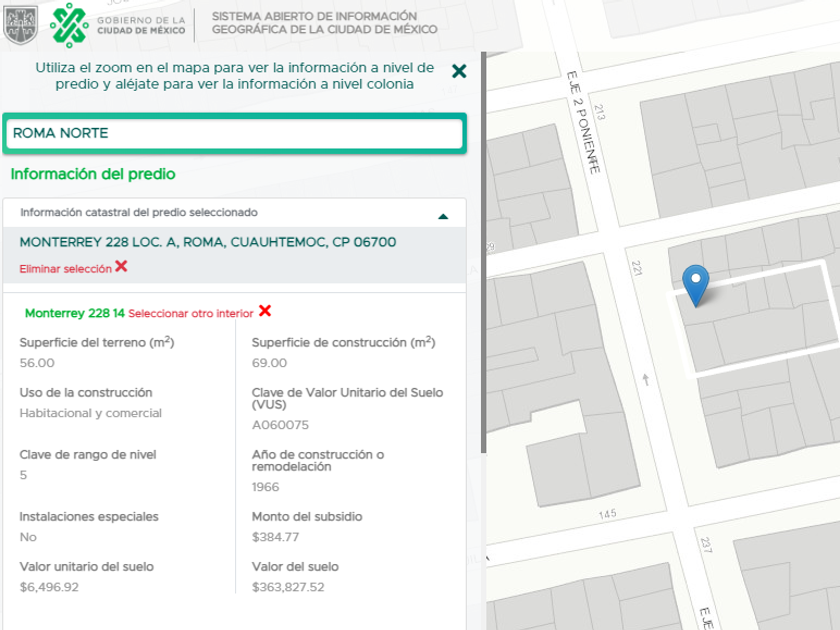
Task: Click the ROMA NORTE search field
Action: pyautogui.click(x=235, y=133)
